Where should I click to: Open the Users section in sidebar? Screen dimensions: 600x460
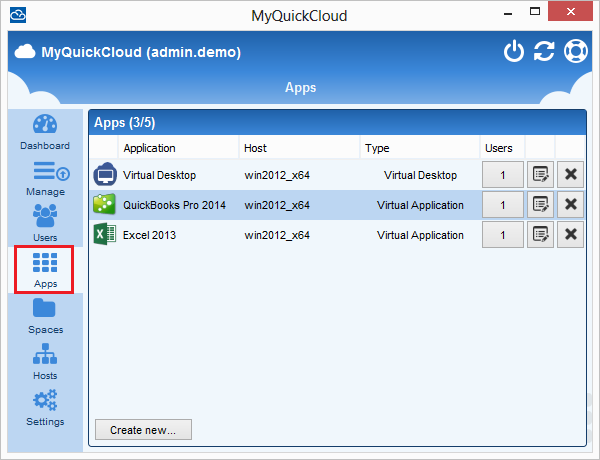(45, 223)
